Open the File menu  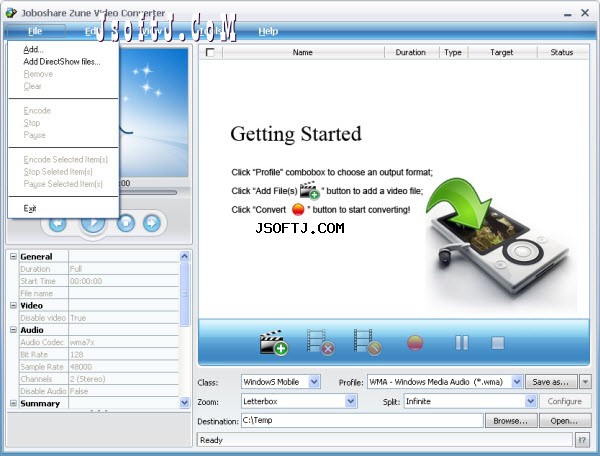pos(35,31)
